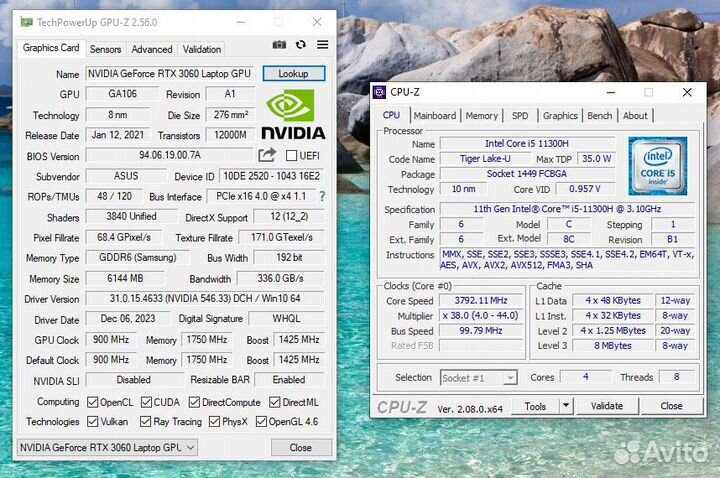Open the Socket #1 selection dropdown
Viewport: 720px width, 478px height.
pos(479,378)
